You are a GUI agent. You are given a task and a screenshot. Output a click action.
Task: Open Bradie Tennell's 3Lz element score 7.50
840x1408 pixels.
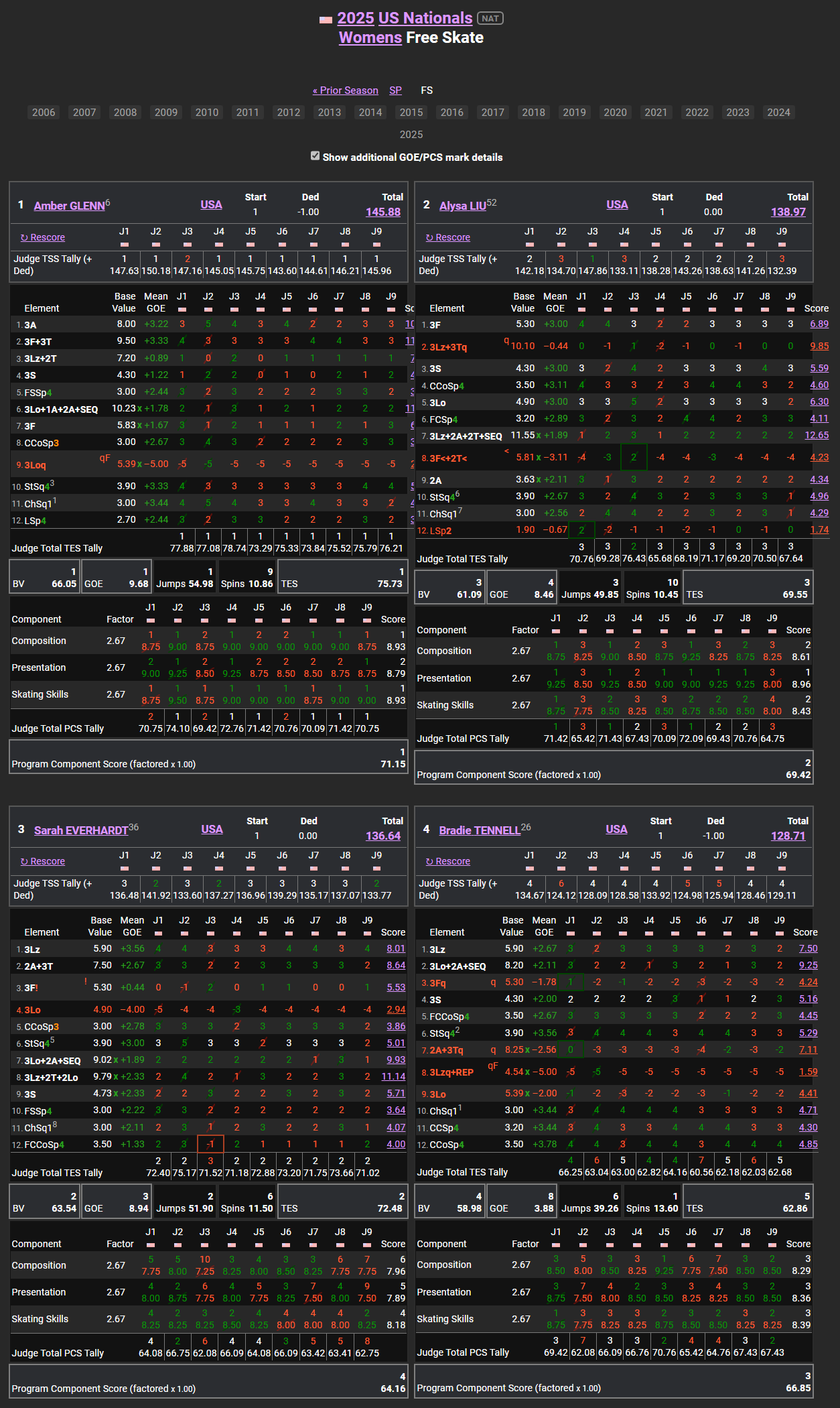(808, 949)
